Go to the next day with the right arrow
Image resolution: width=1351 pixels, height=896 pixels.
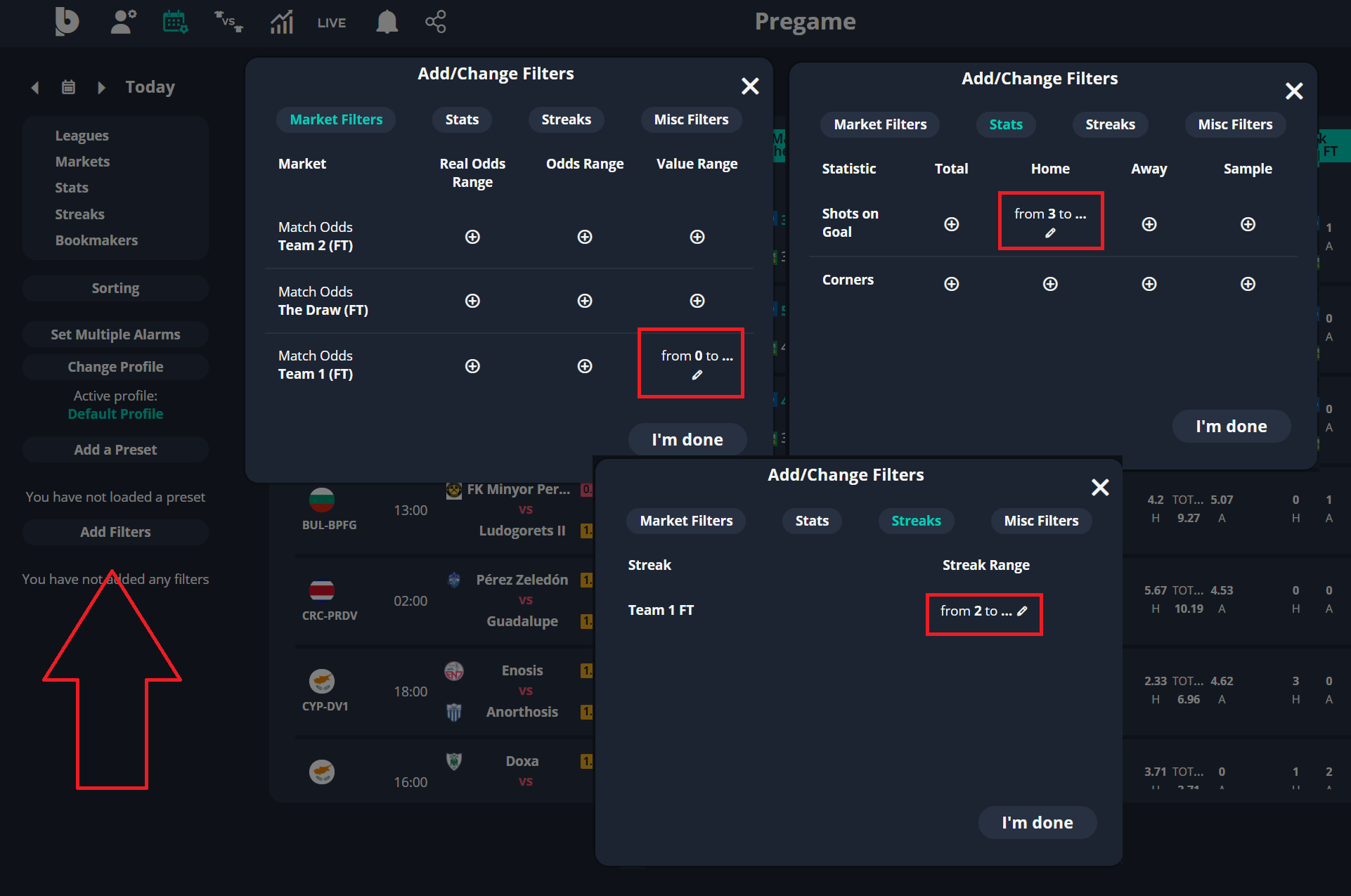[101, 86]
